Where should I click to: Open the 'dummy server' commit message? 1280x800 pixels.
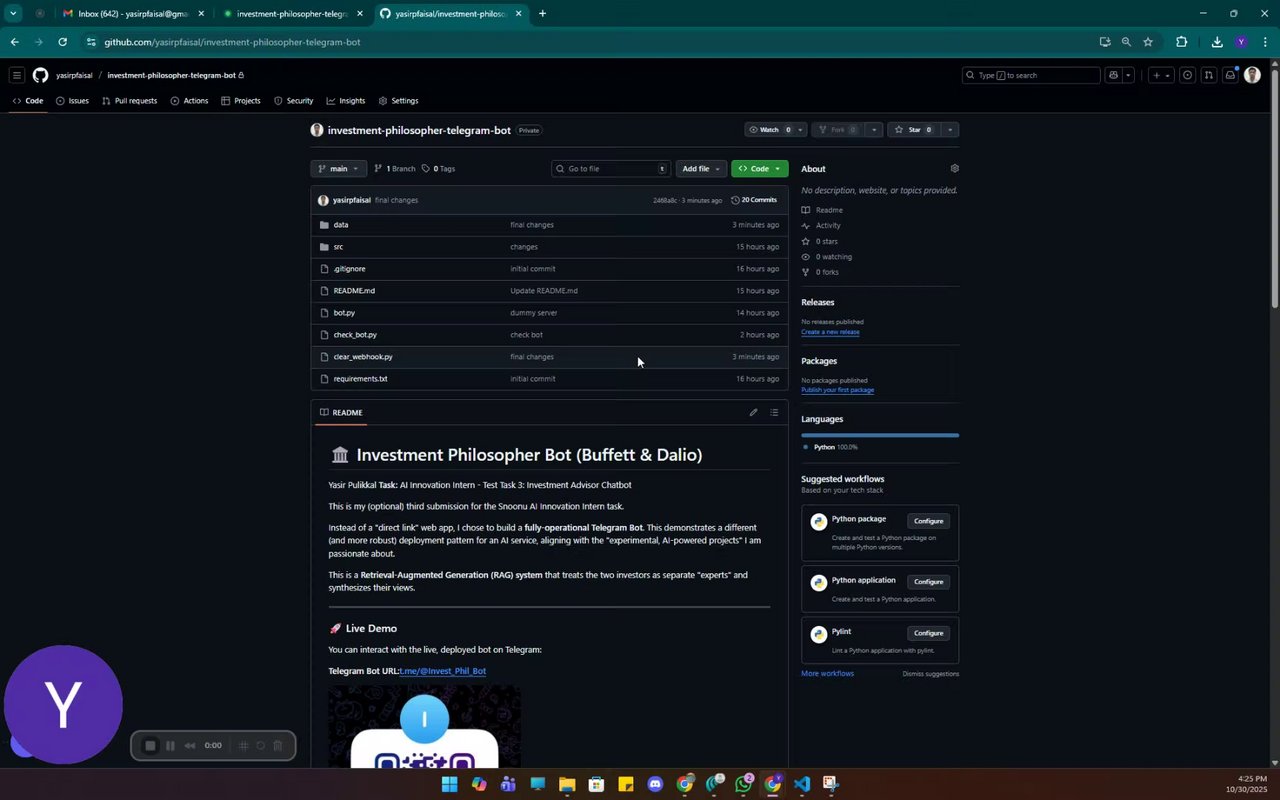(x=534, y=313)
